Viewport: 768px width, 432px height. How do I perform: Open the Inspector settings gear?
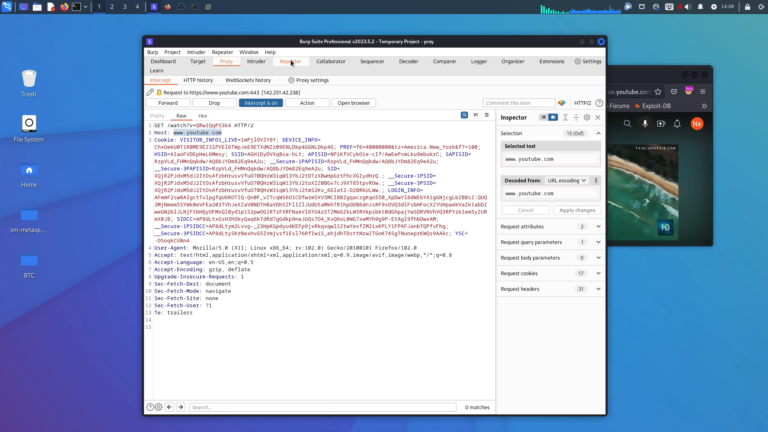587,118
